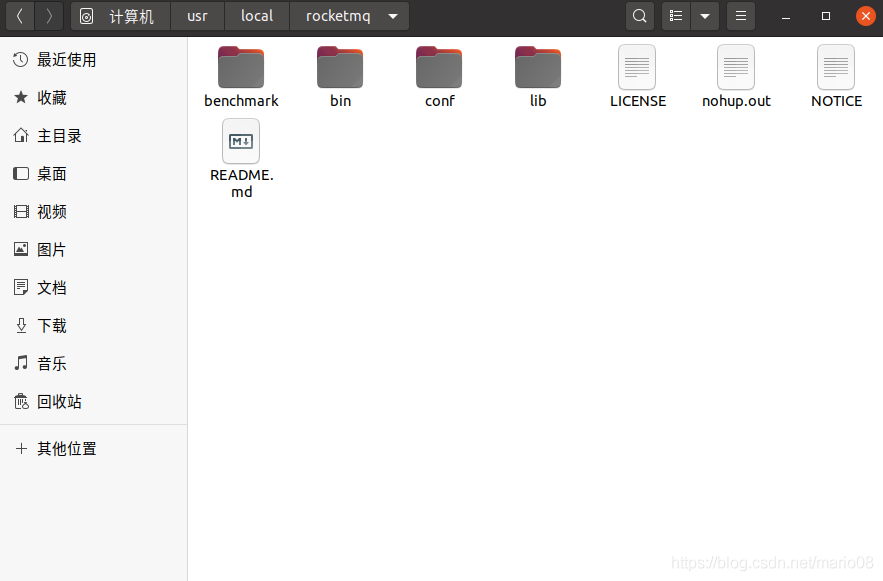Select the bin folder icon

pos(340,67)
